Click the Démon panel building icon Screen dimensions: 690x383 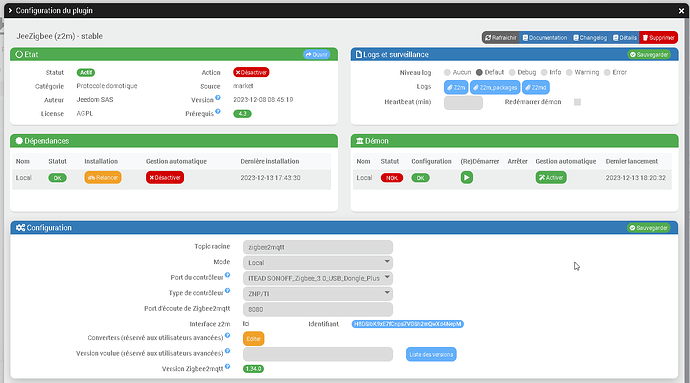point(360,141)
